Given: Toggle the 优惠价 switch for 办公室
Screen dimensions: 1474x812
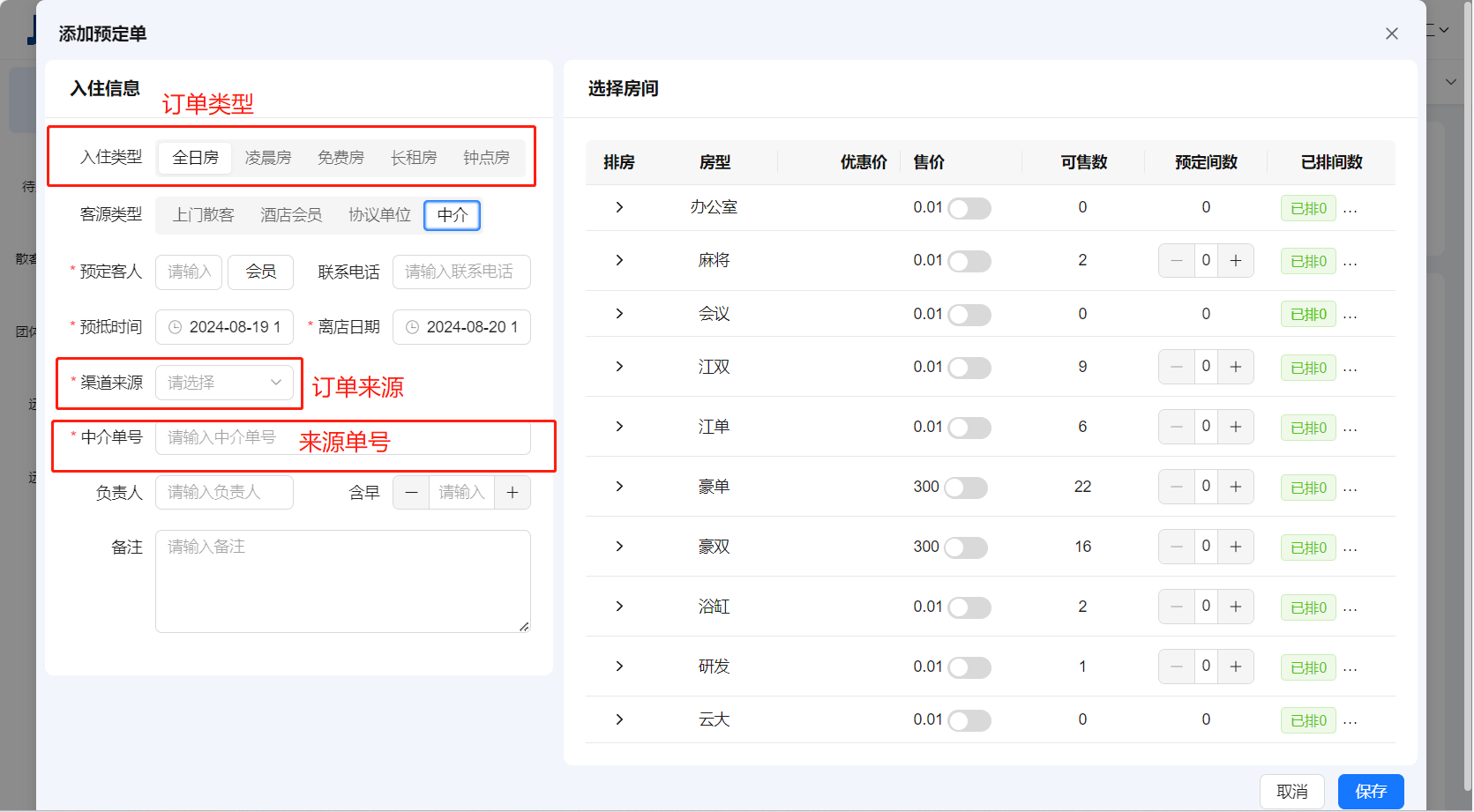Looking at the screenshot, I should click(969, 209).
